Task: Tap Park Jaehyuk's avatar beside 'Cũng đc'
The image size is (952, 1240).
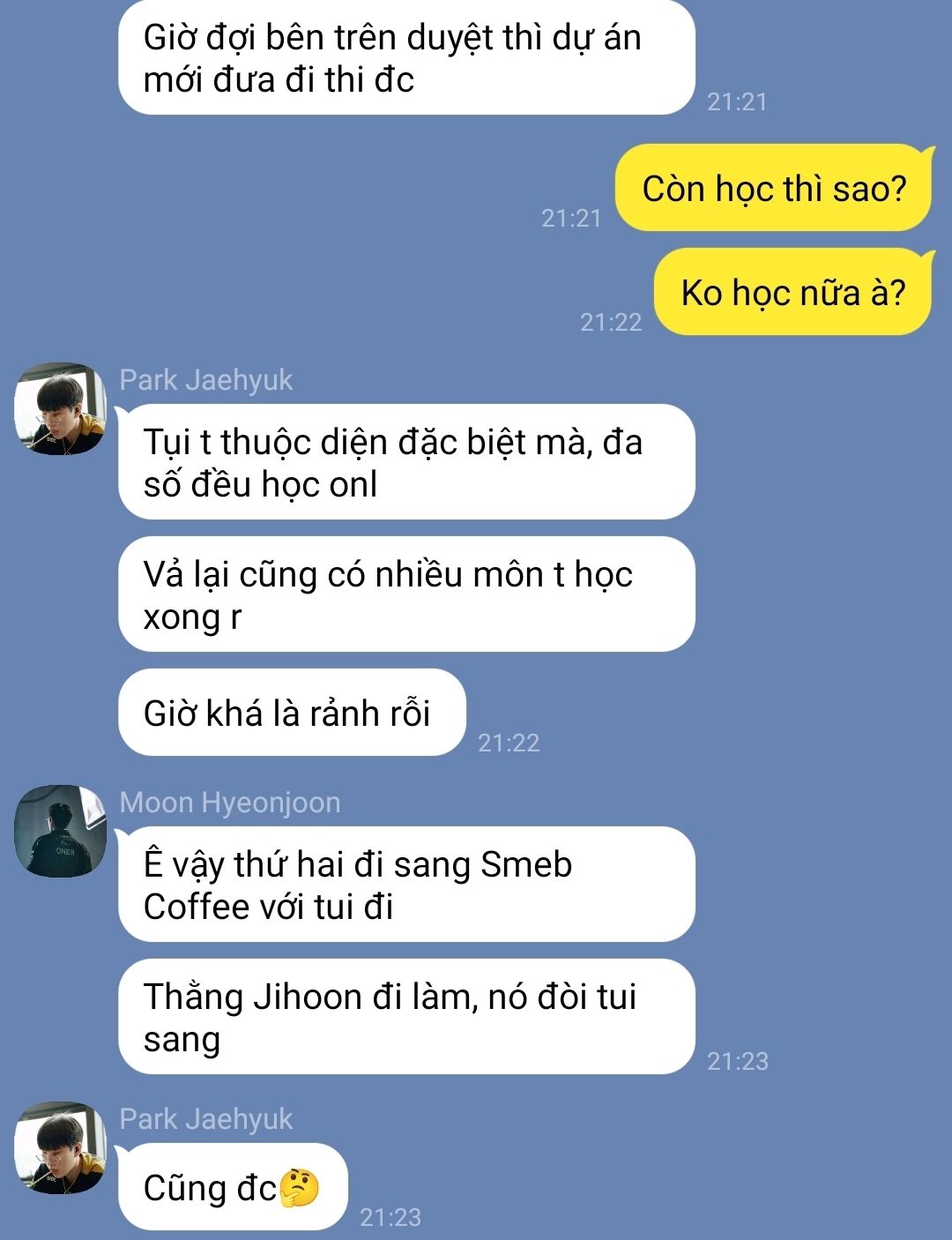Action: pos(60,1147)
